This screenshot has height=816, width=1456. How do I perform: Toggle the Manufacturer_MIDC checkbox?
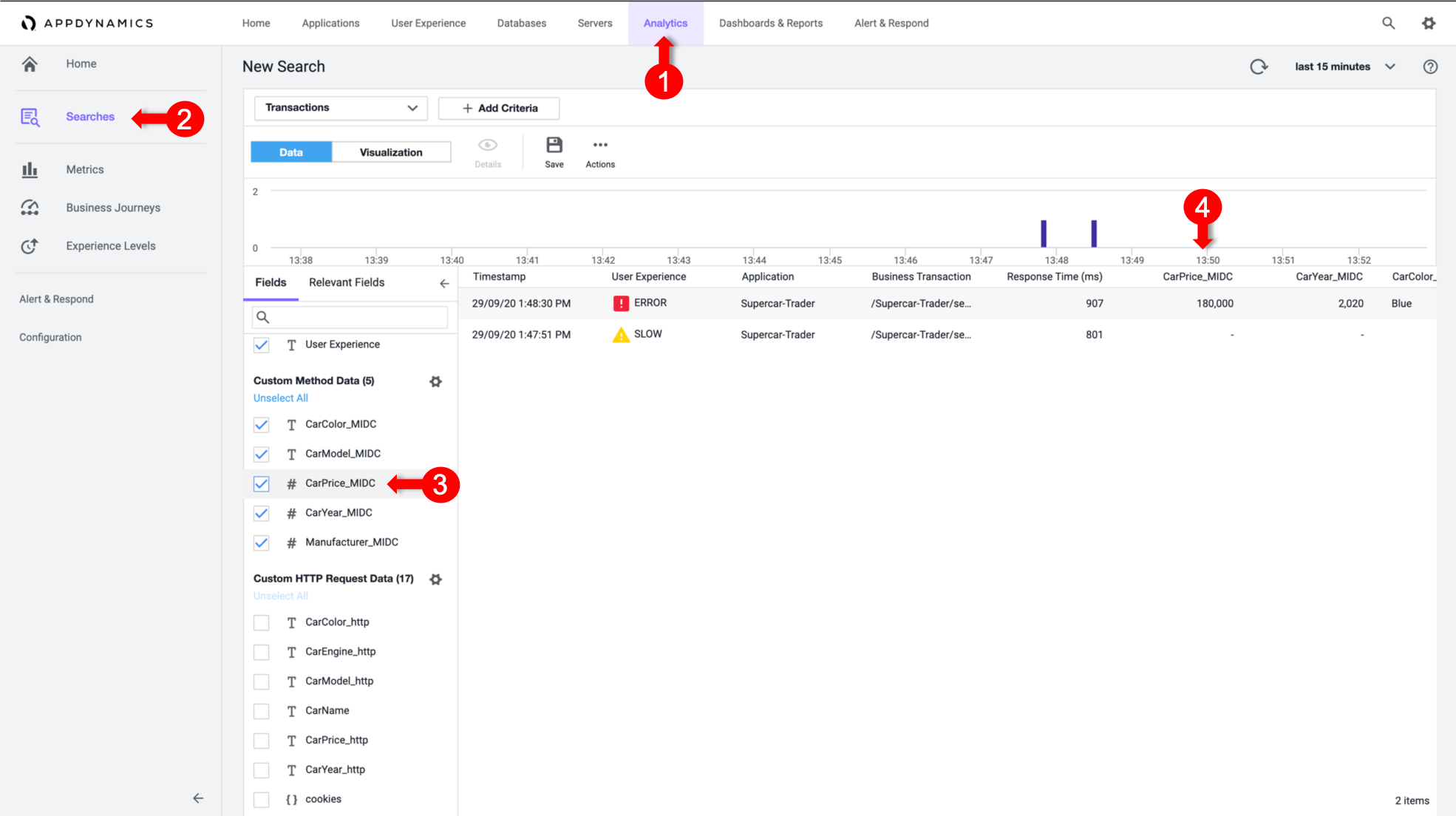click(262, 543)
